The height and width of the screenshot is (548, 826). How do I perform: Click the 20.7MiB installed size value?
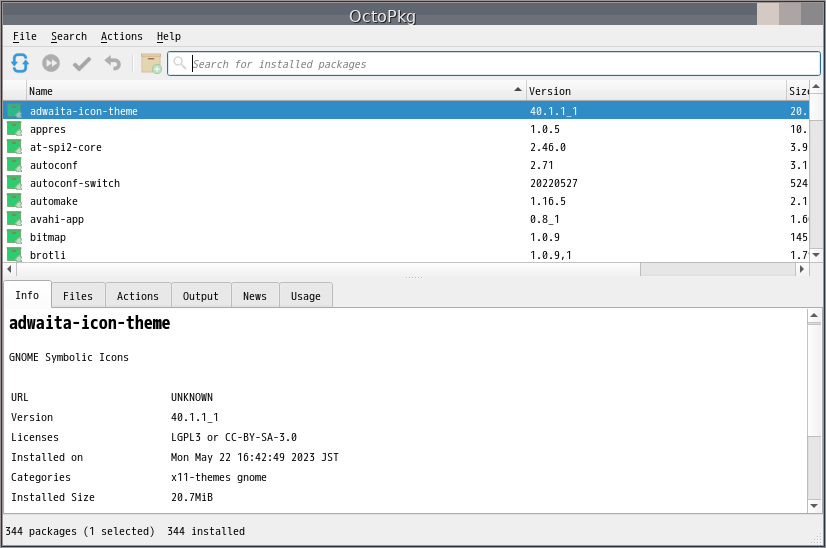click(192, 497)
